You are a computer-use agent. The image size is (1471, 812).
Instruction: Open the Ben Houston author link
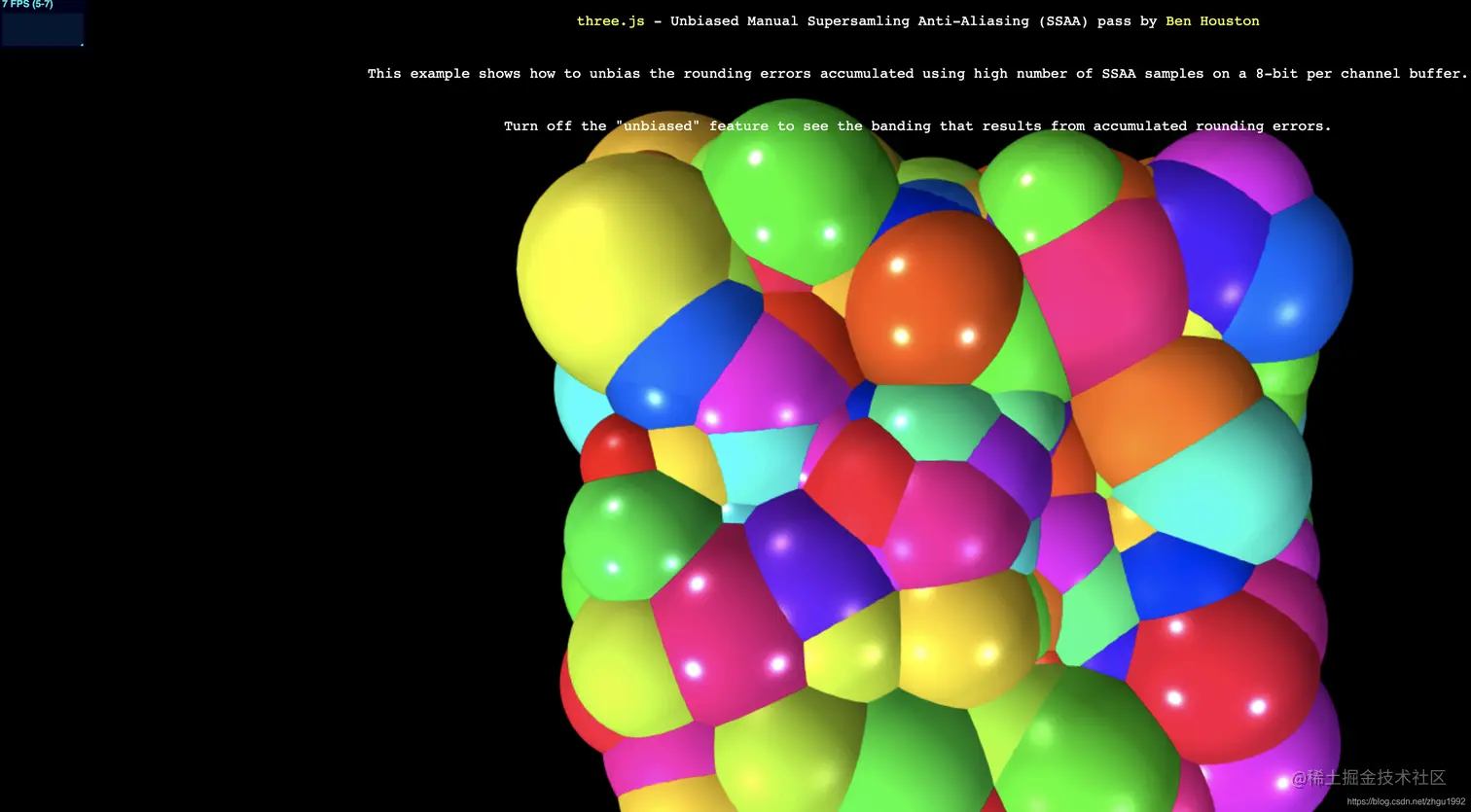coord(1212,21)
